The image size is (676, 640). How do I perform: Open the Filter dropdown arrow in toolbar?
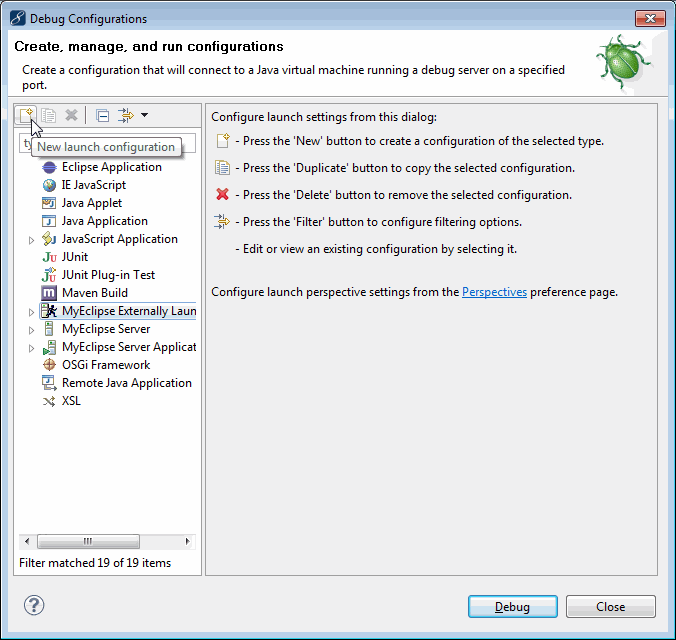(144, 116)
